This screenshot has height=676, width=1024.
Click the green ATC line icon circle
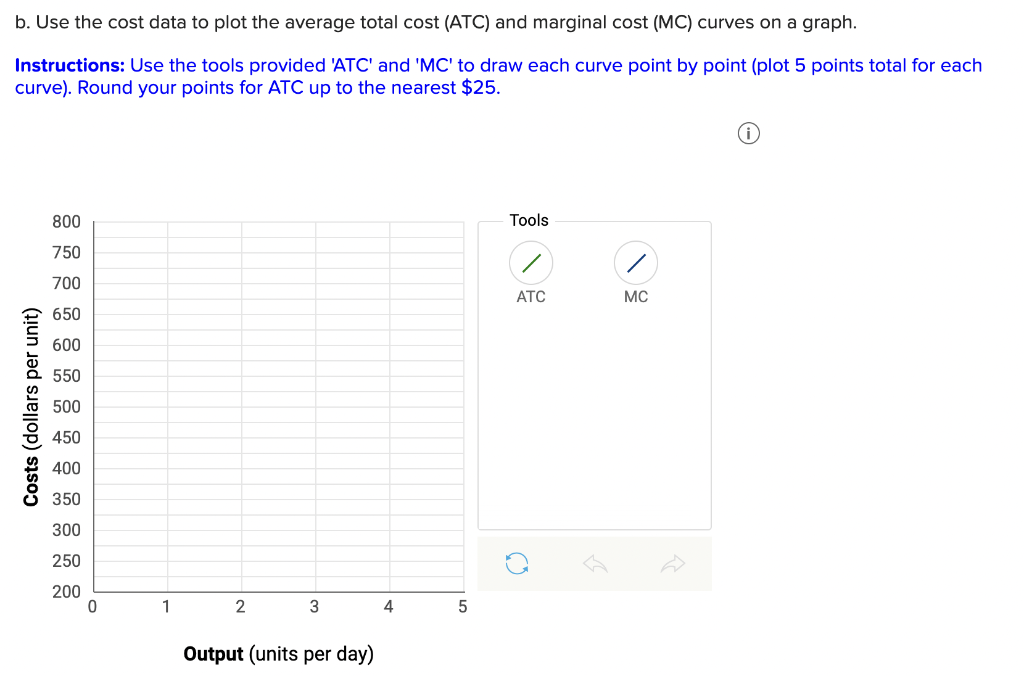530,261
